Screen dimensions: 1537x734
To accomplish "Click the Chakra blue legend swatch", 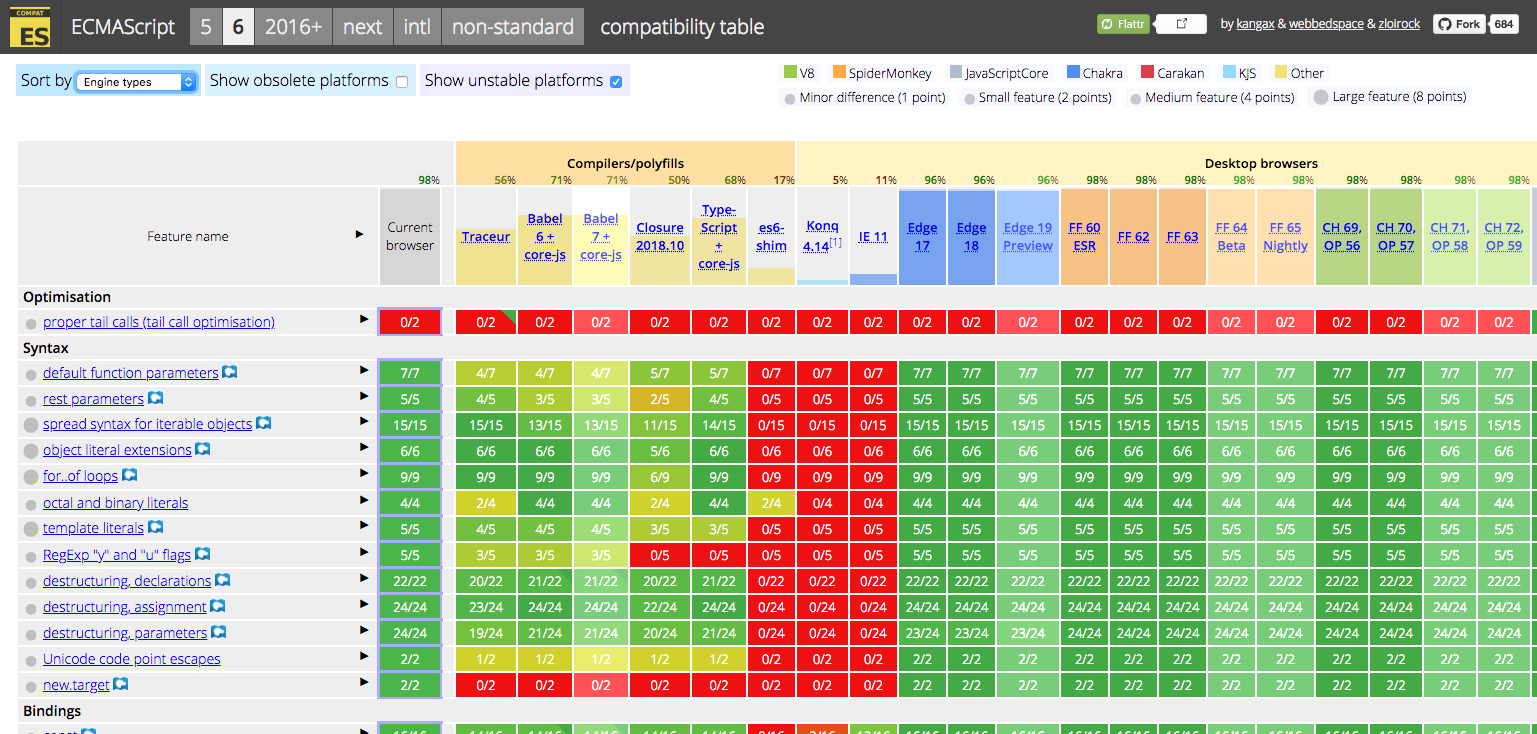I will pyautogui.click(x=1073, y=72).
